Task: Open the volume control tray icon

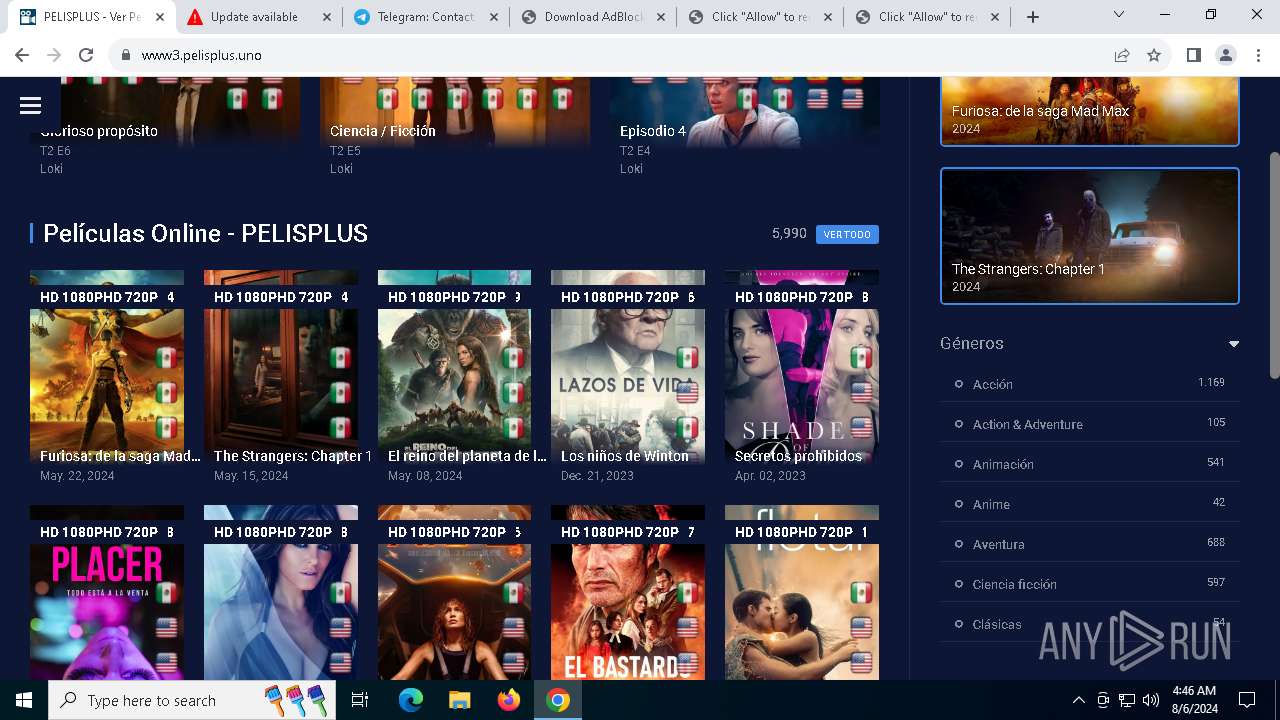Action: (x=1151, y=700)
